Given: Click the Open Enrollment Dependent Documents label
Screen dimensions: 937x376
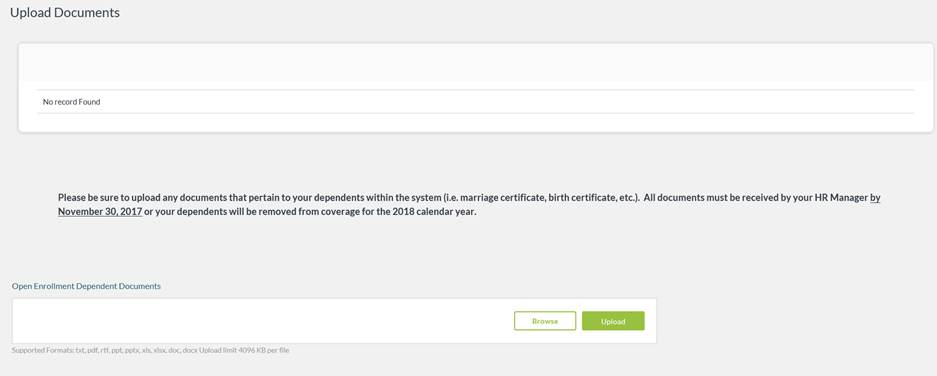Looking at the screenshot, I should click(86, 286).
